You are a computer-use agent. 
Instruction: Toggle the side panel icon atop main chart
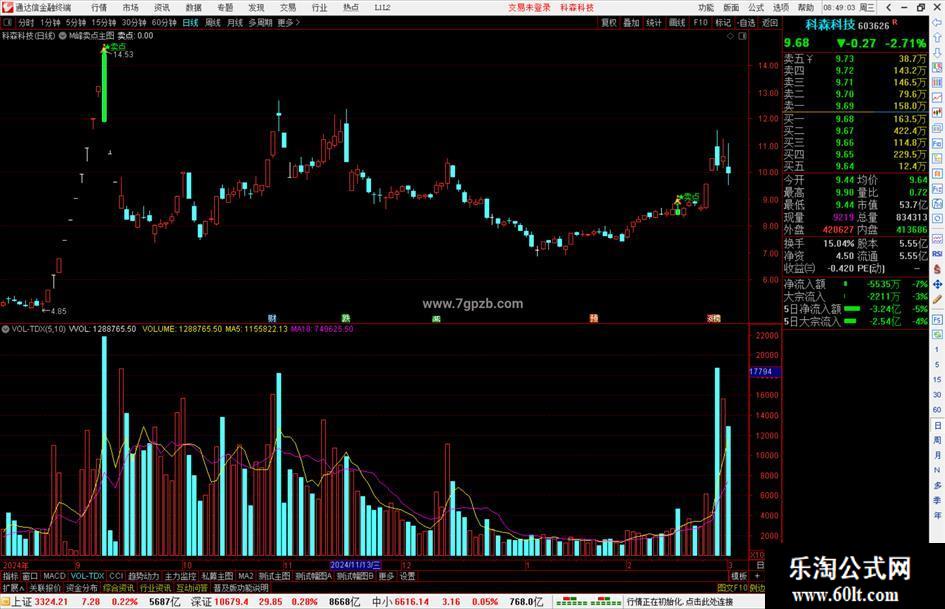pyautogui.click(x=742, y=36)
